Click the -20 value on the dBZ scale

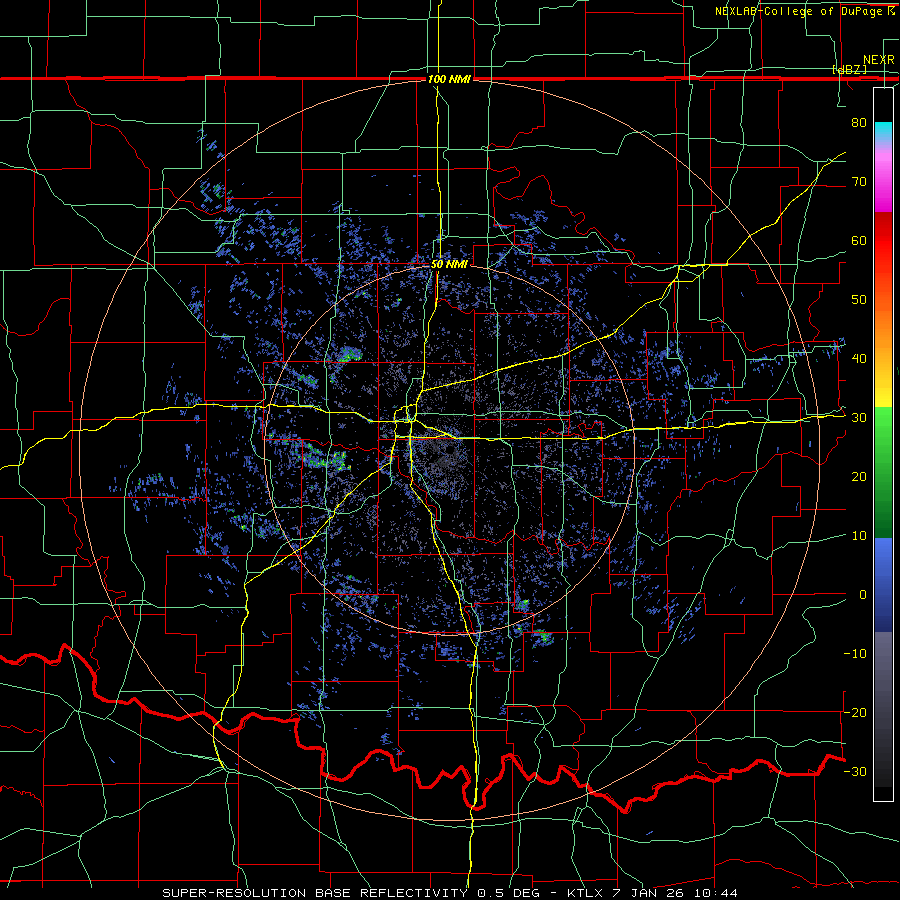tap(855, 713)
